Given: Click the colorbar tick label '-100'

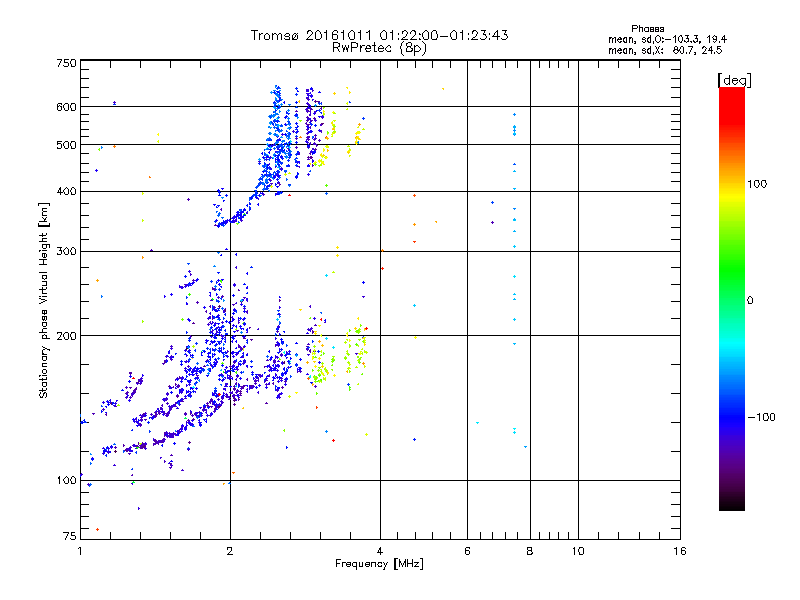Looking at the screenshot, I should click(x=761, y=417).
